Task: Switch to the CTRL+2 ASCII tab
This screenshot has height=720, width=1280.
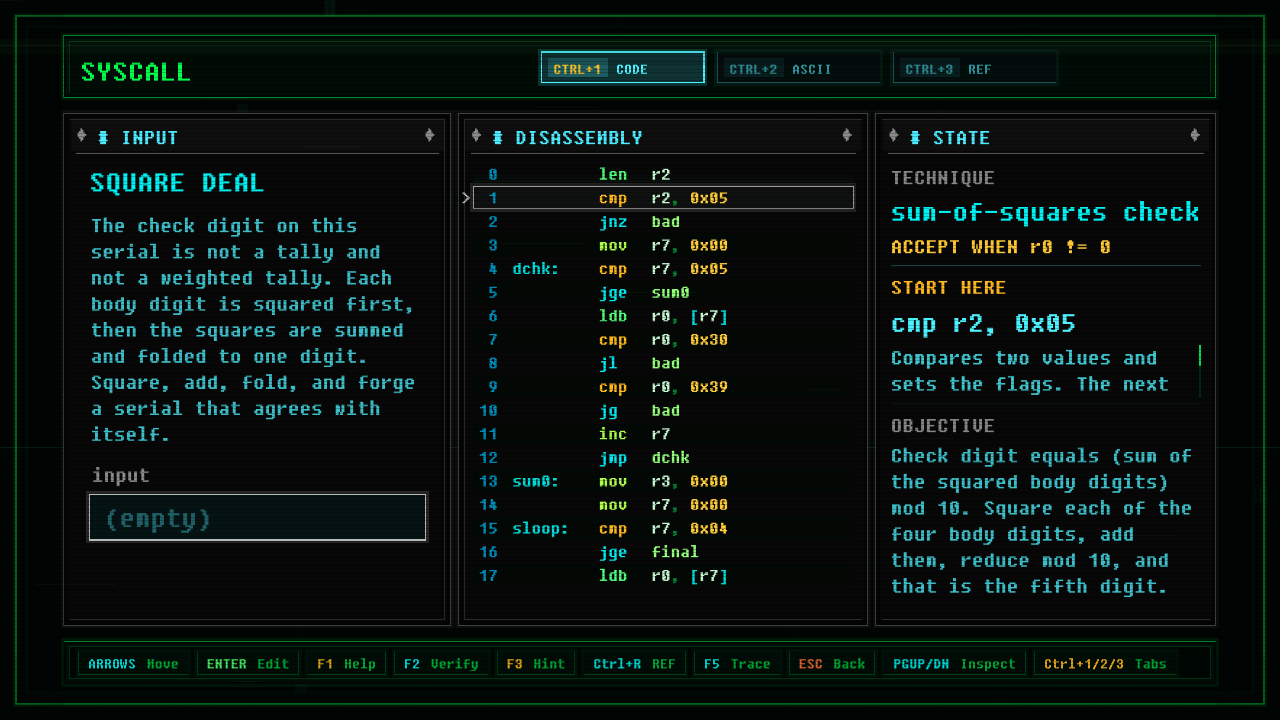Action: pyautogui.click(x=799, y=68)
